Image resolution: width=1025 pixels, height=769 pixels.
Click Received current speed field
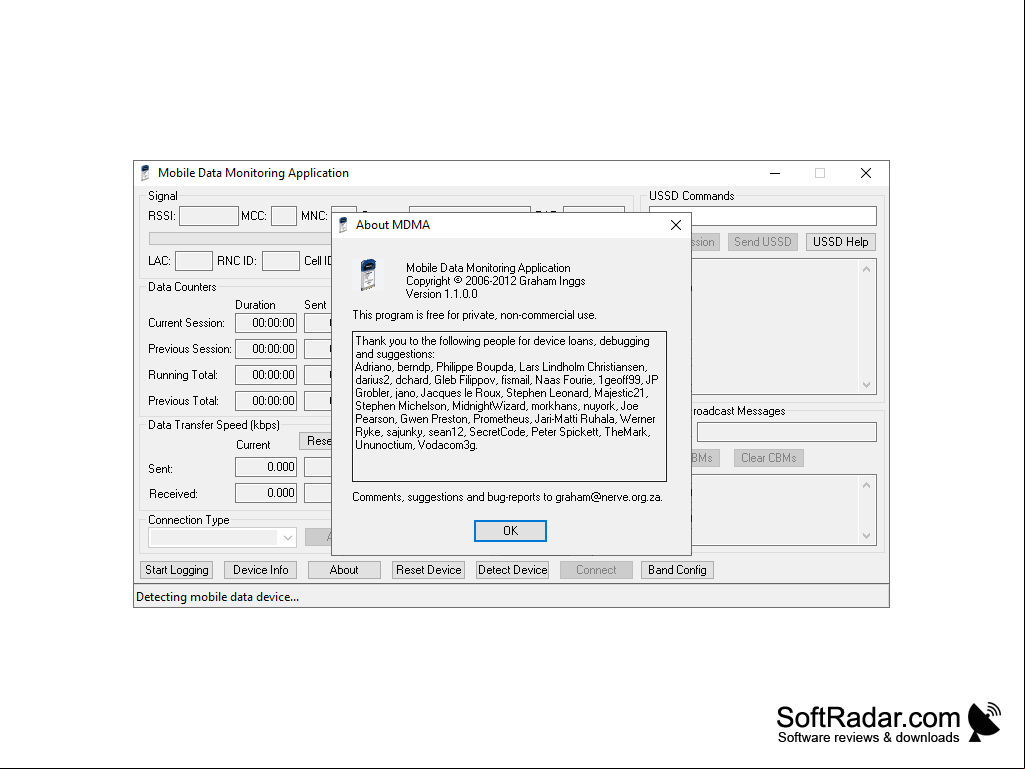266,493
